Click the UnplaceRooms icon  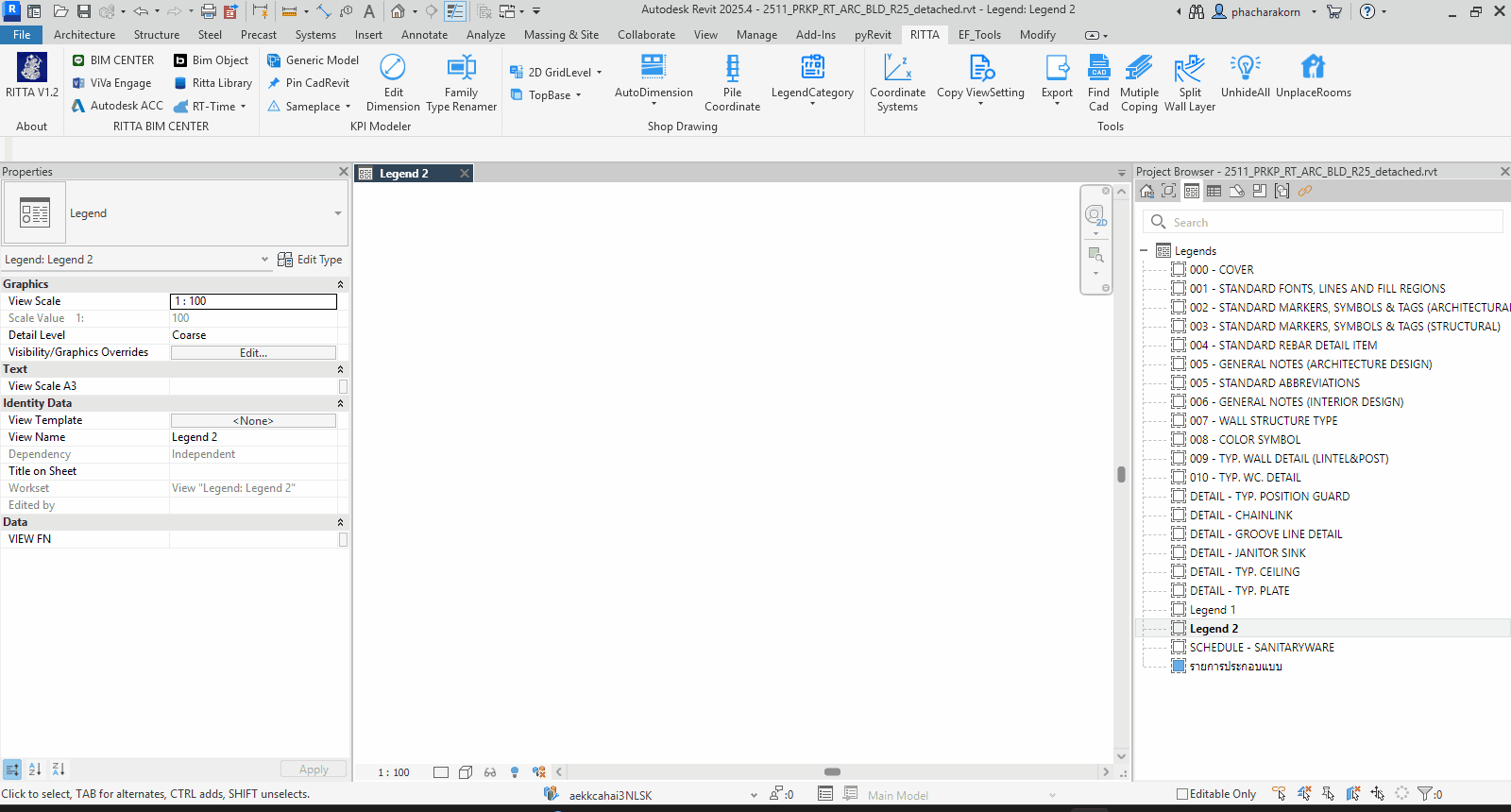pyautogui.click(x=1313, y=67)
